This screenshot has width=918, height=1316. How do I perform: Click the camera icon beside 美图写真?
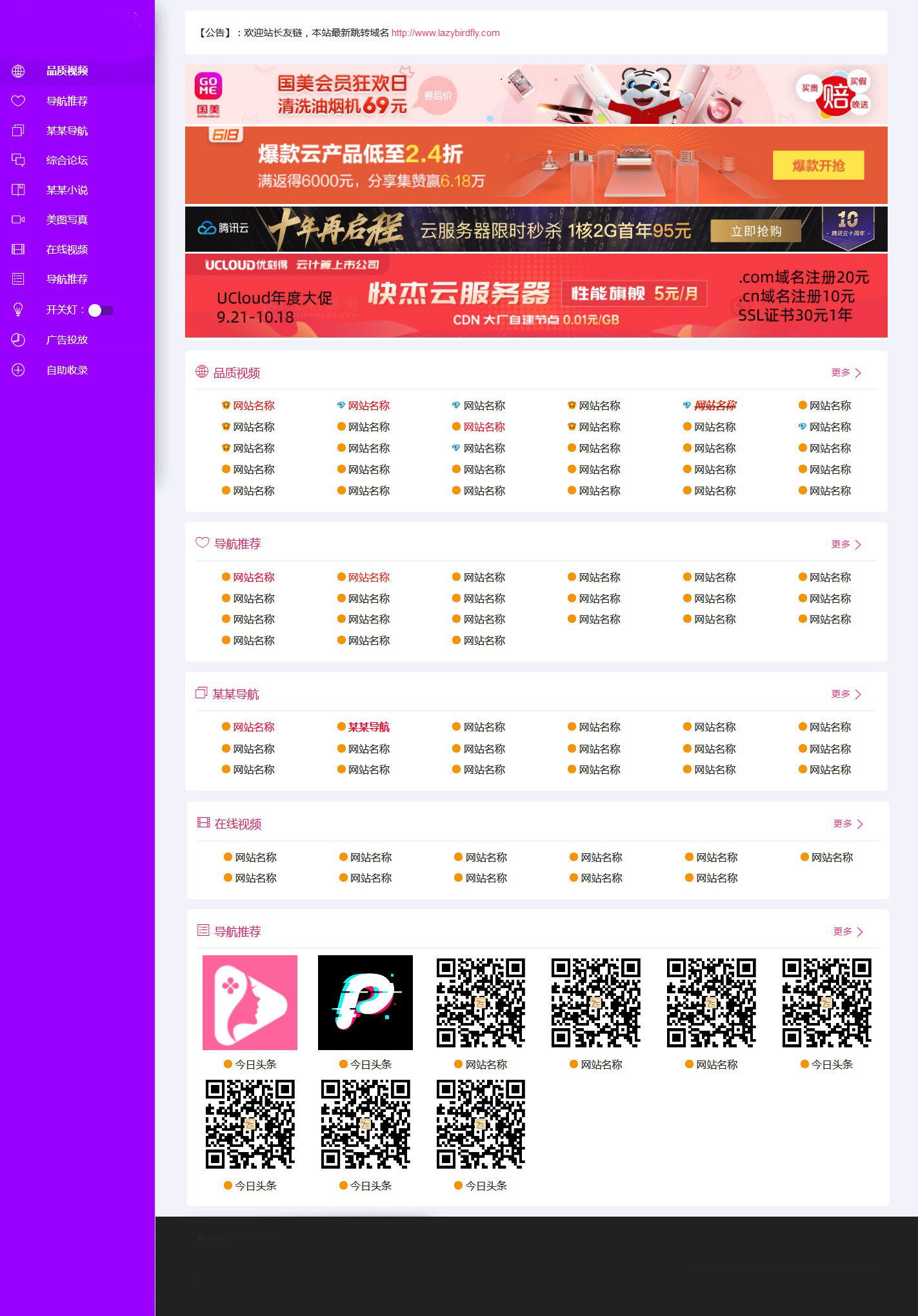18,219
